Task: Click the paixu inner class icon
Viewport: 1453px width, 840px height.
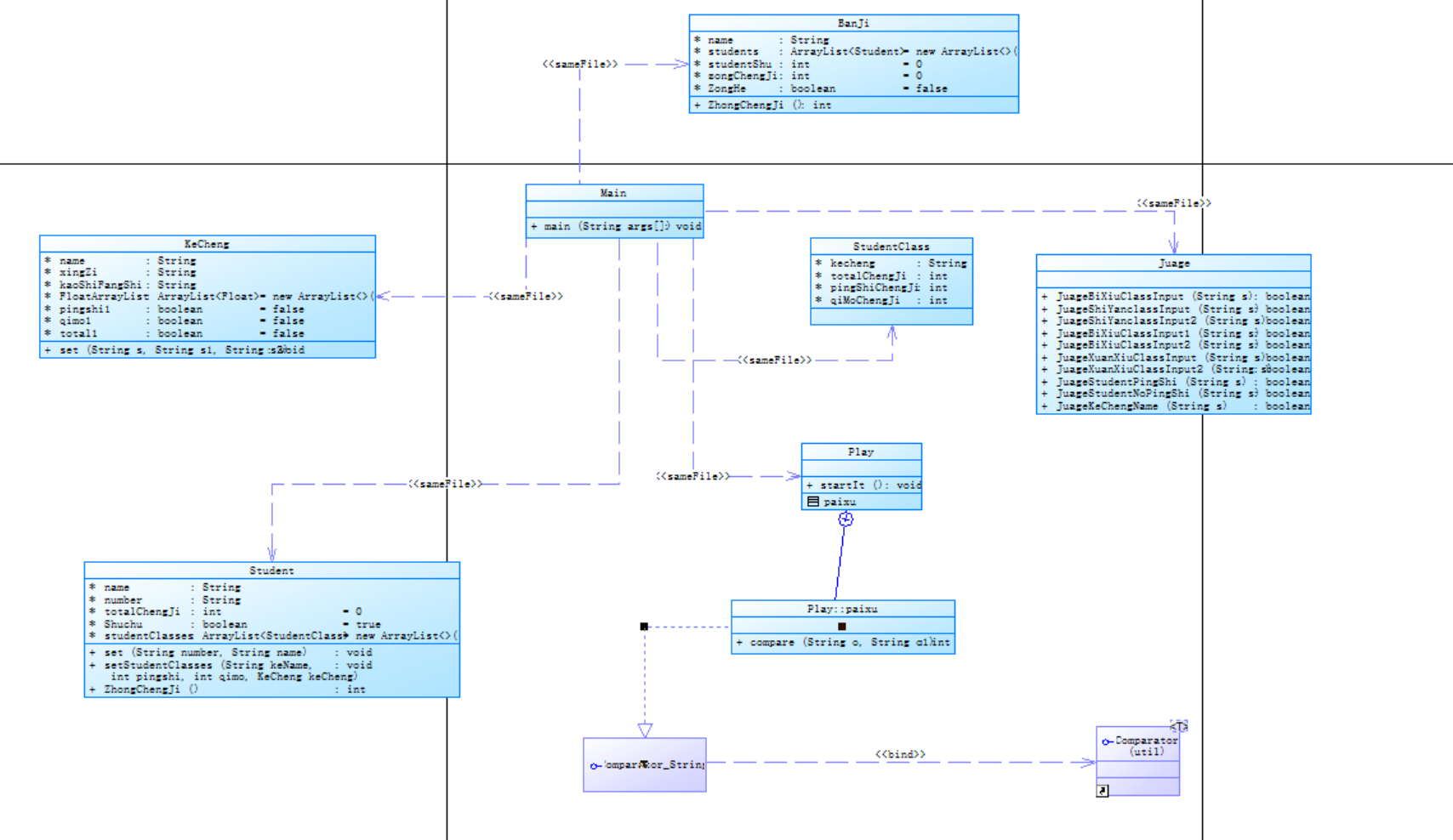Action: 813,502
